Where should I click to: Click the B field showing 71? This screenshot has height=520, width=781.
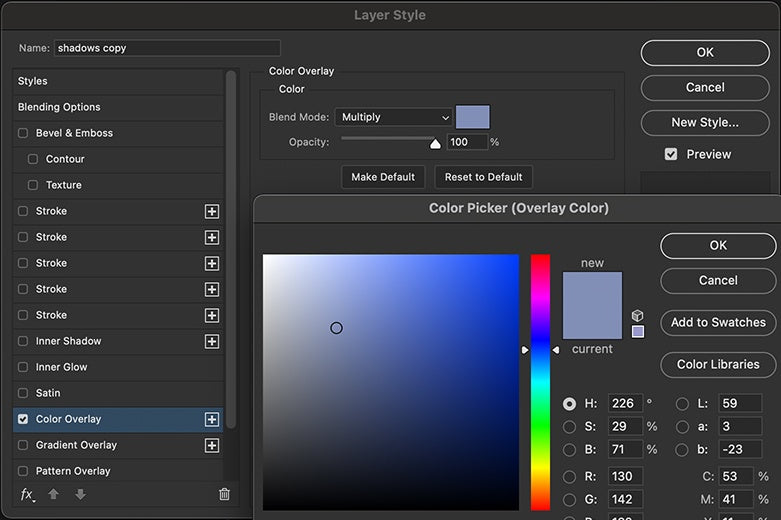(x=625, y=449)
